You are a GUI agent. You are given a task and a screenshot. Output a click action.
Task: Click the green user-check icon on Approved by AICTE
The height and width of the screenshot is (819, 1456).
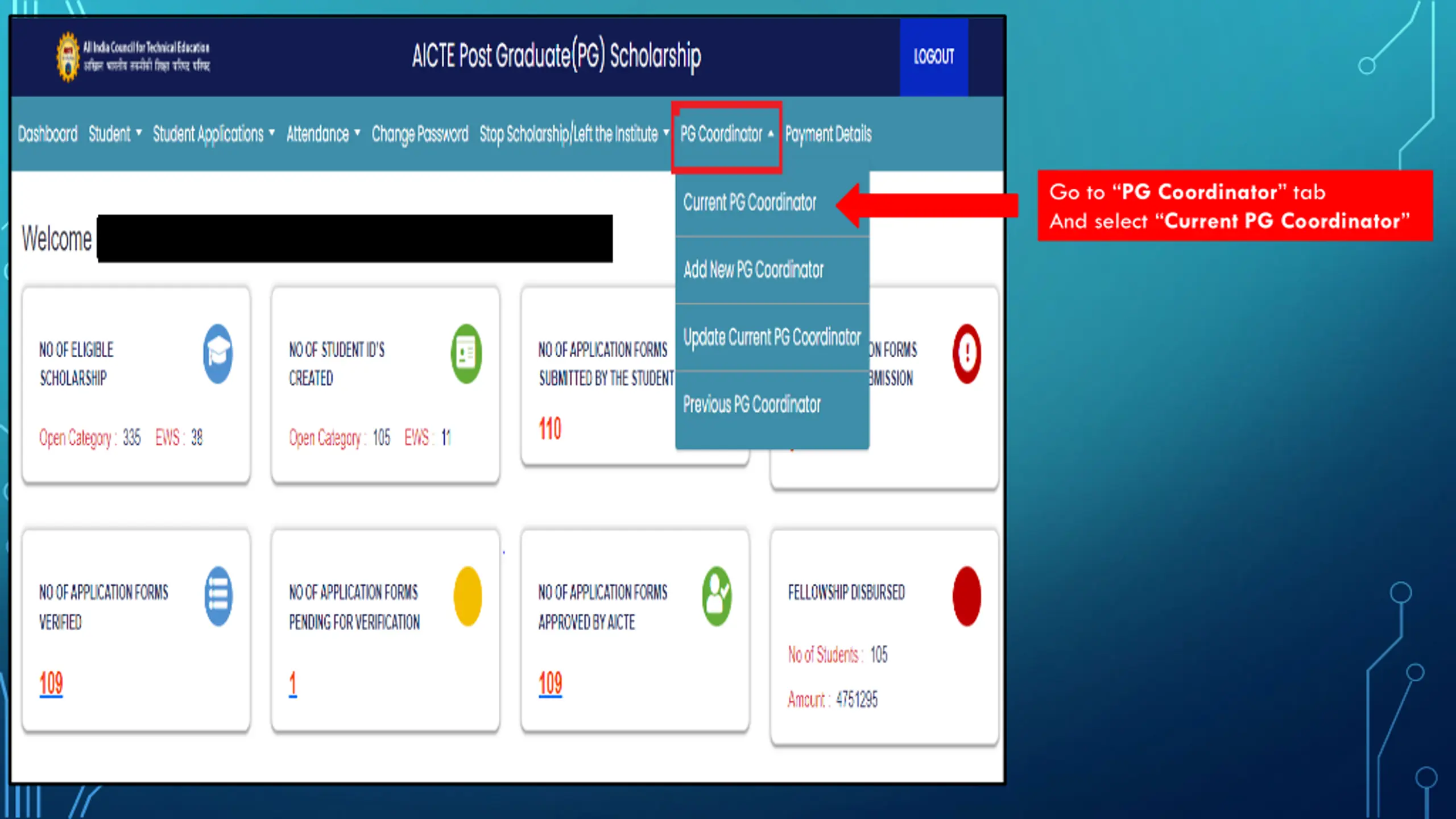coord(717,596)
